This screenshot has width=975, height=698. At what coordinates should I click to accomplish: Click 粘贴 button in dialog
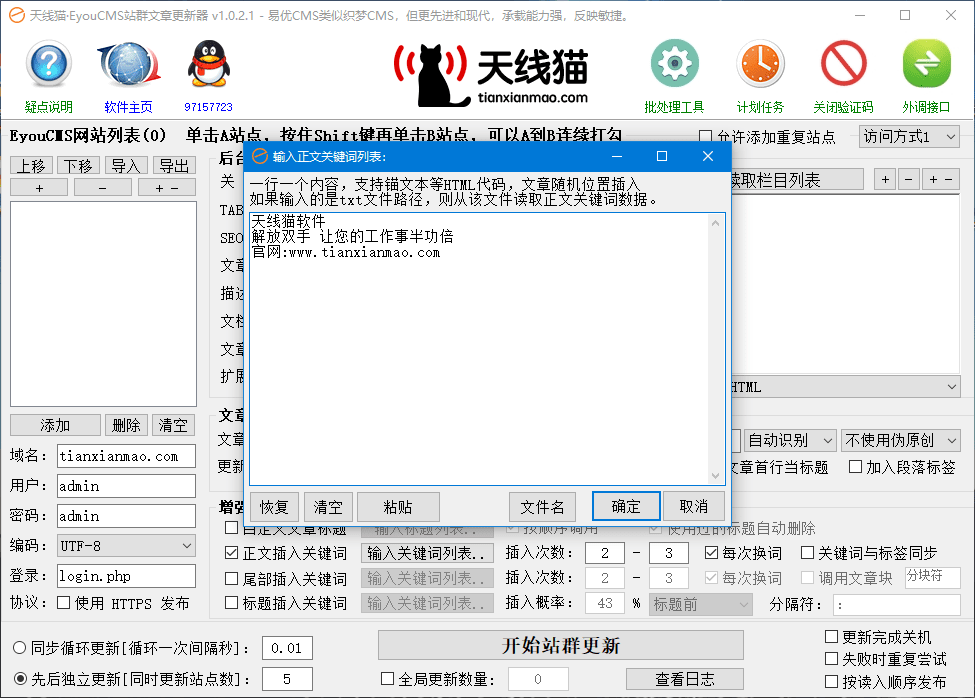[x=399, y=507]
